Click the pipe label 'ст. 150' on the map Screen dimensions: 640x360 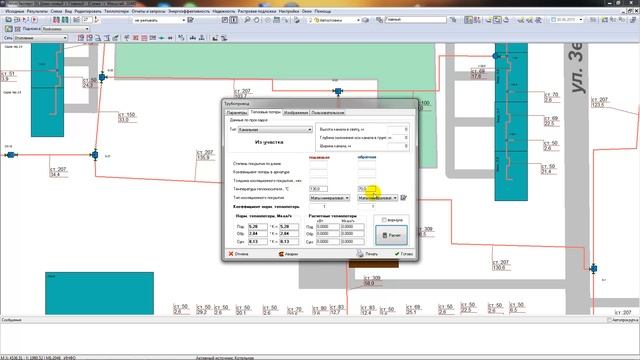pos(127,115)
